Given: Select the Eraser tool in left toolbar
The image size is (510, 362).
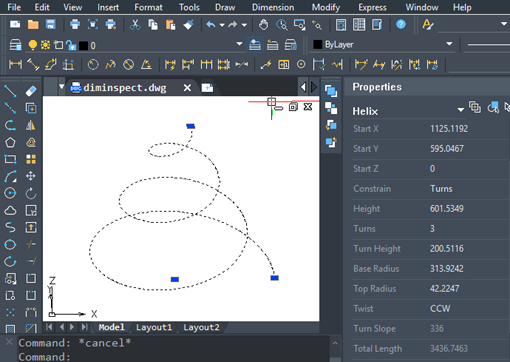Looking at the screenshot, I should click(31, 91).
